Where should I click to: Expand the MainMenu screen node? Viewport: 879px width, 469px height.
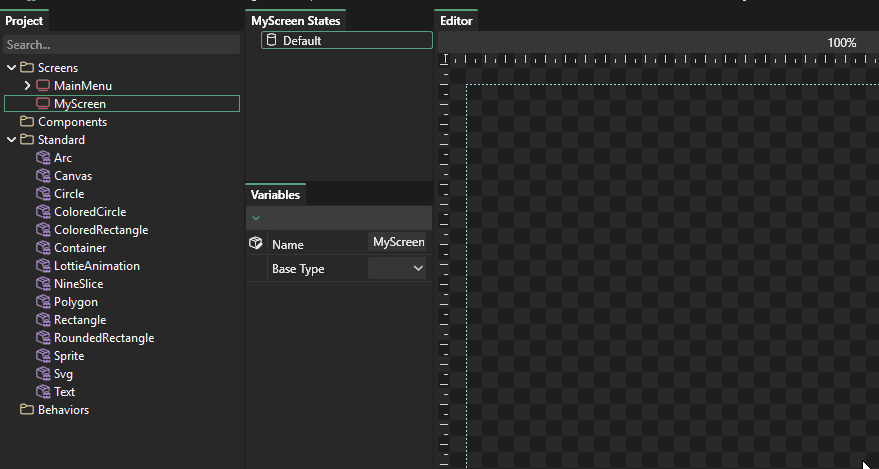point(28,86)
